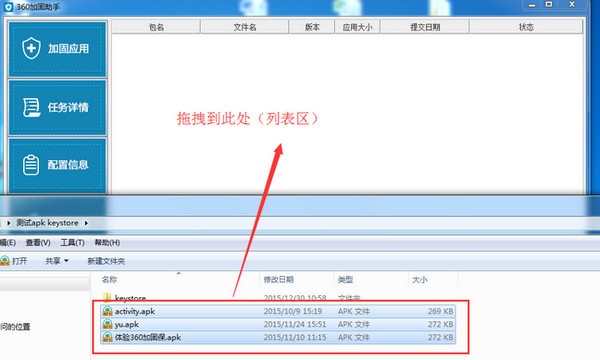Sort files by 大小 column
Image resolution: width=600 pixels, height=360 pixels.
tap(419, 280)
